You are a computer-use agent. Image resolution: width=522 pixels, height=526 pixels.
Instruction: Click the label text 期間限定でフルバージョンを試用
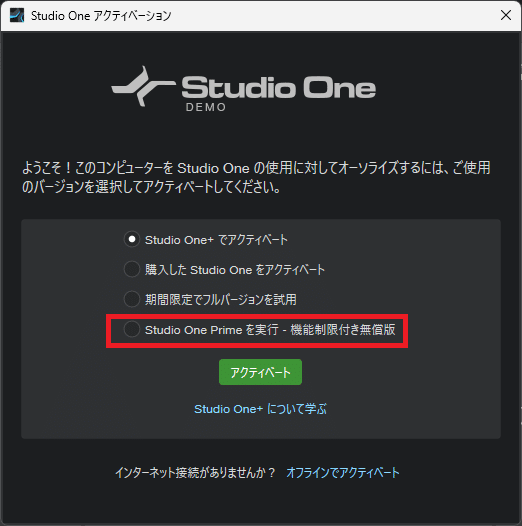pyautogui.click(x=221, y=300)
